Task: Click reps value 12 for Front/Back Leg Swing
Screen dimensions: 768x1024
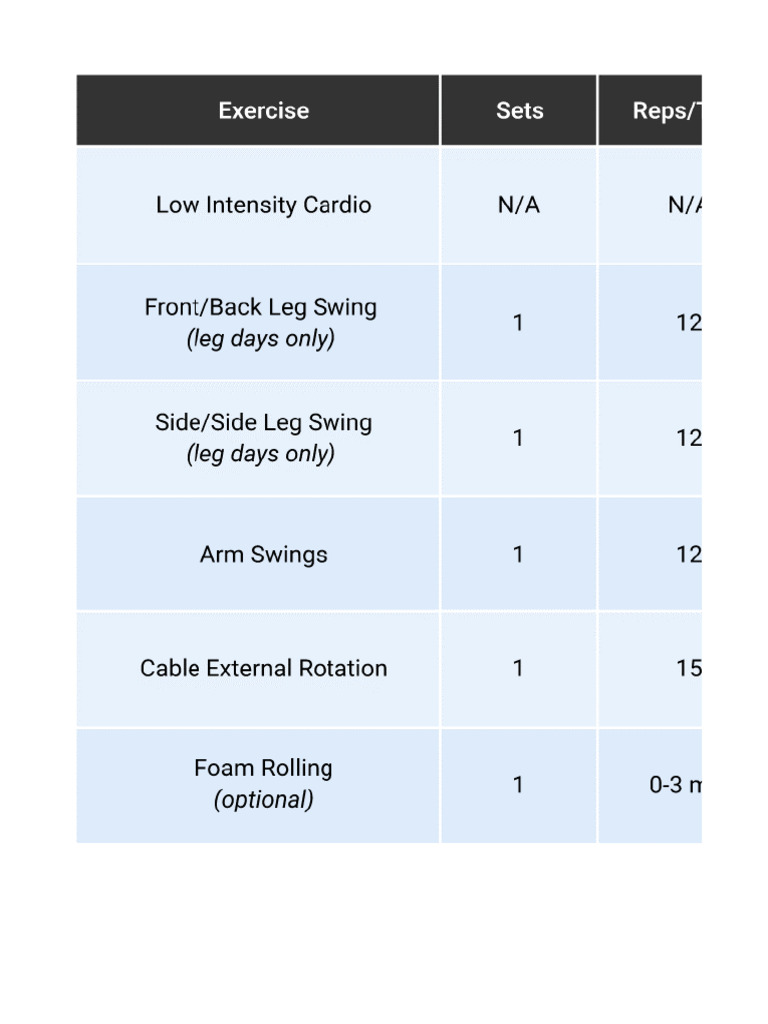Action: click(688, 323)
